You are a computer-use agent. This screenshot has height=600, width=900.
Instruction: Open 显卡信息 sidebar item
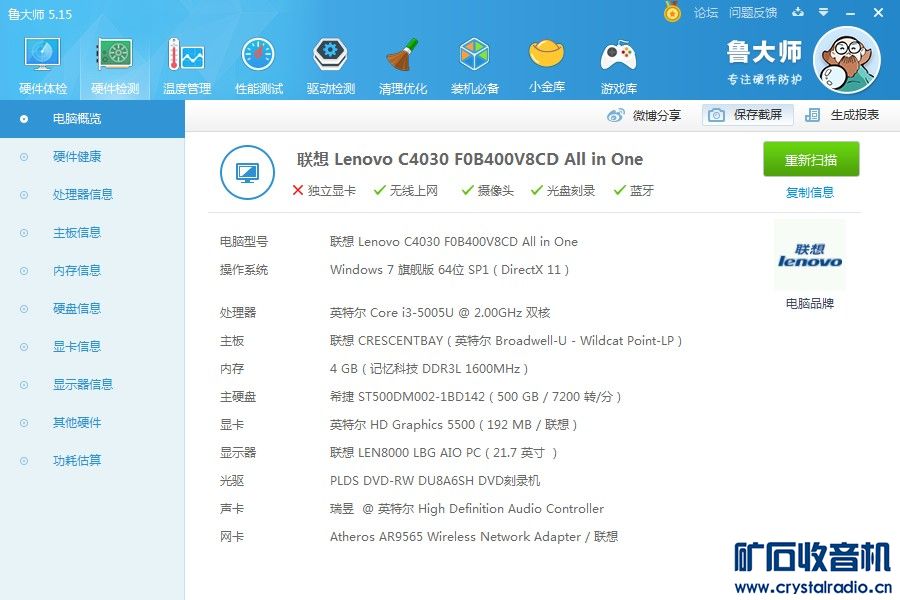[x=92, y=346]
